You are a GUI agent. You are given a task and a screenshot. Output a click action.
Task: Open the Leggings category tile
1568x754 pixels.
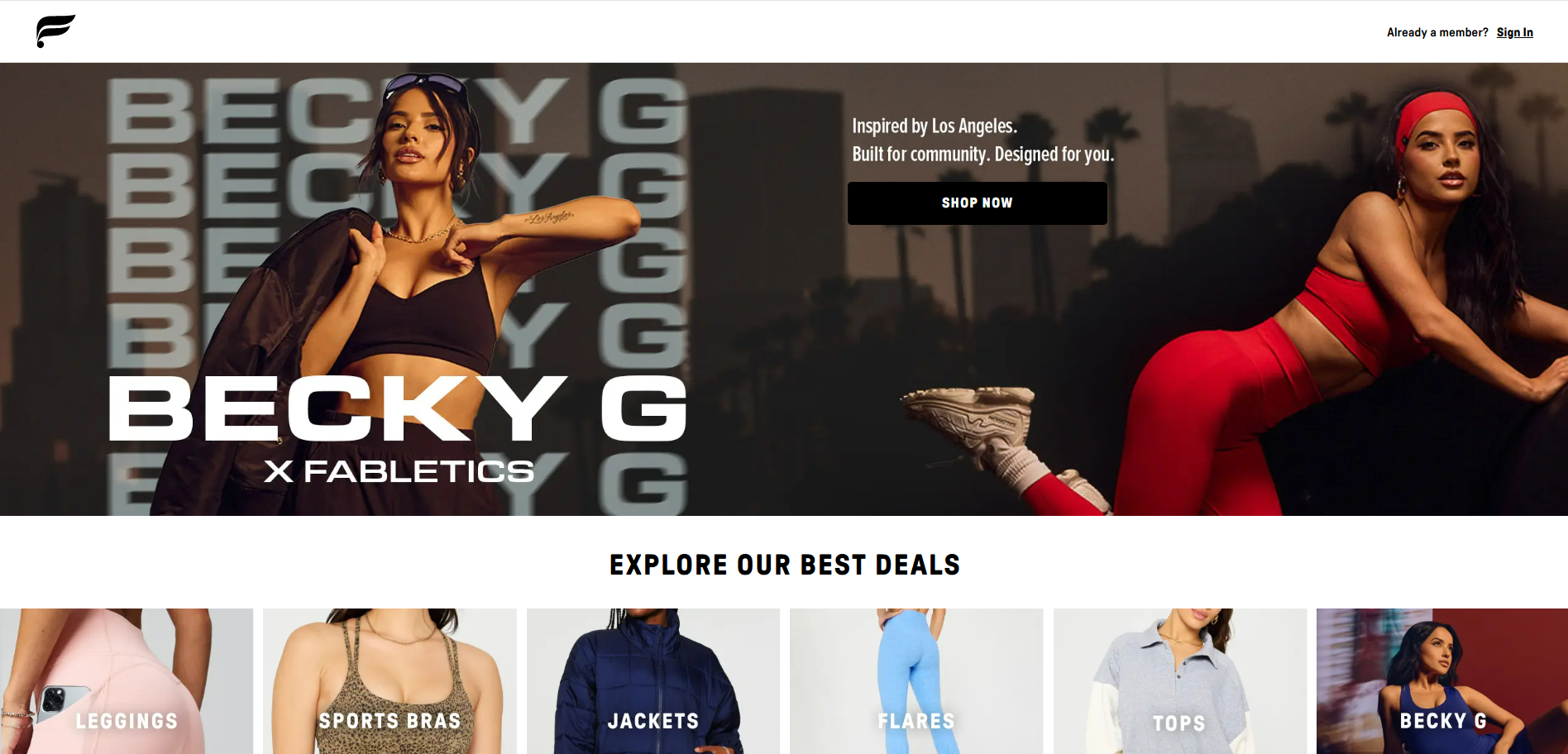[x=127, y=681]
